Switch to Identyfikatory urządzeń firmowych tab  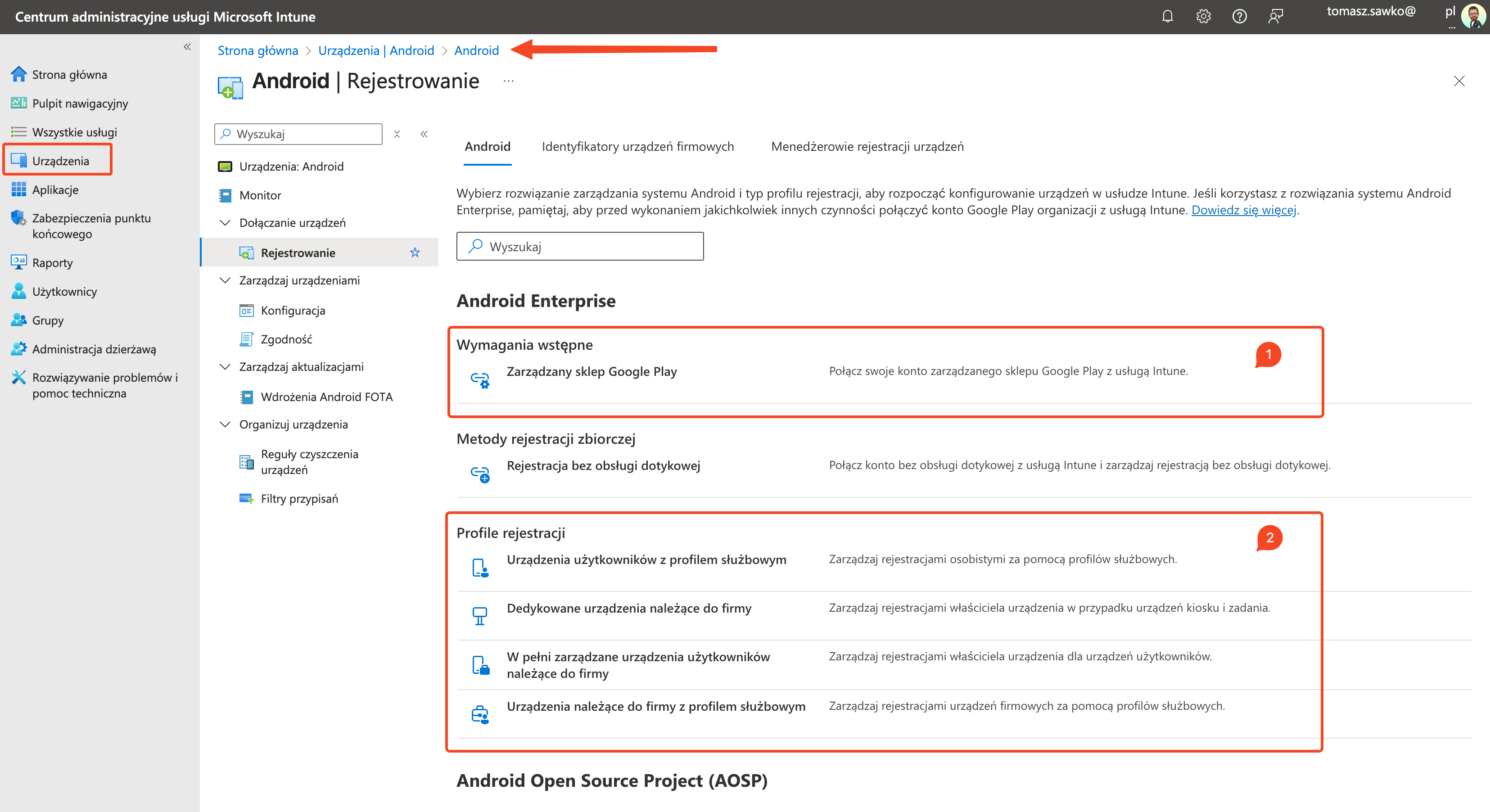(637, 146)
